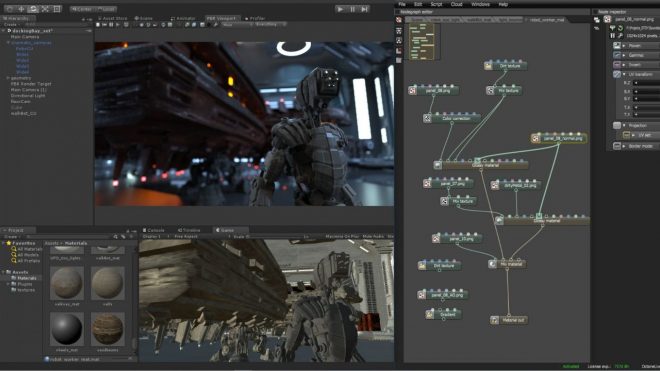Open the Cloud menu in Octane
660x371 pixels.
click(x=456, y=4)
